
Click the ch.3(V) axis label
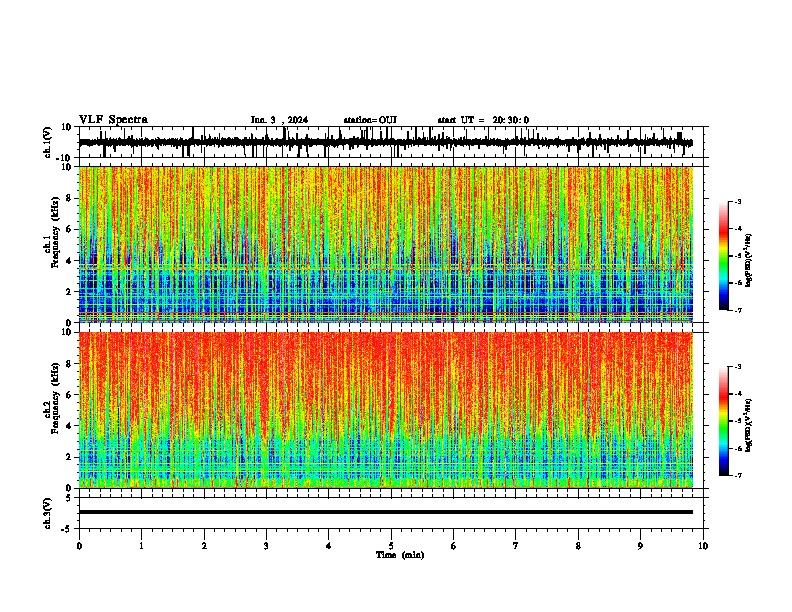(x=47, y=513)
